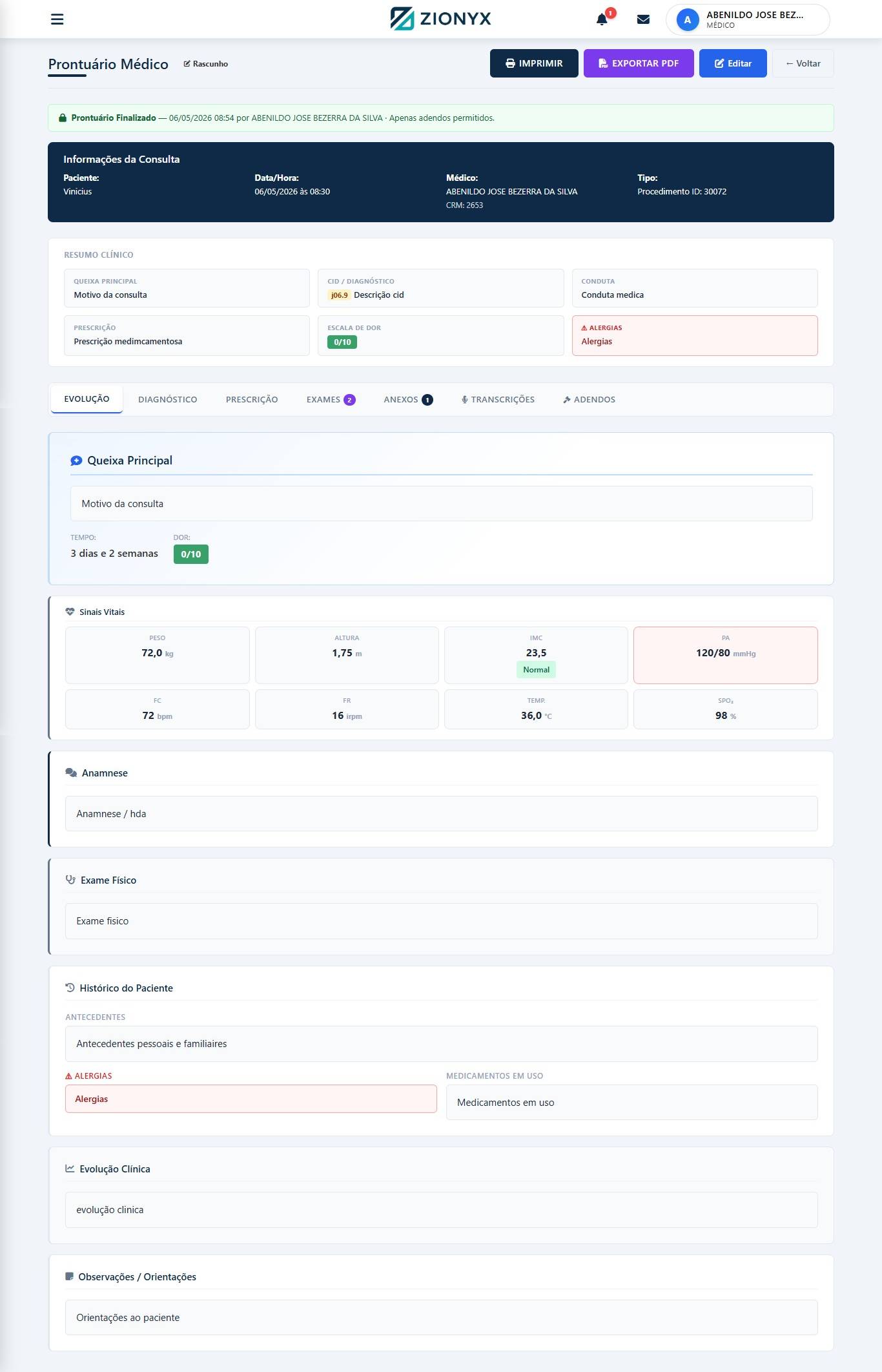This screenshot has height=1372, width=882.
Task: Open the Transcrições tab
Action: [498, 400]
